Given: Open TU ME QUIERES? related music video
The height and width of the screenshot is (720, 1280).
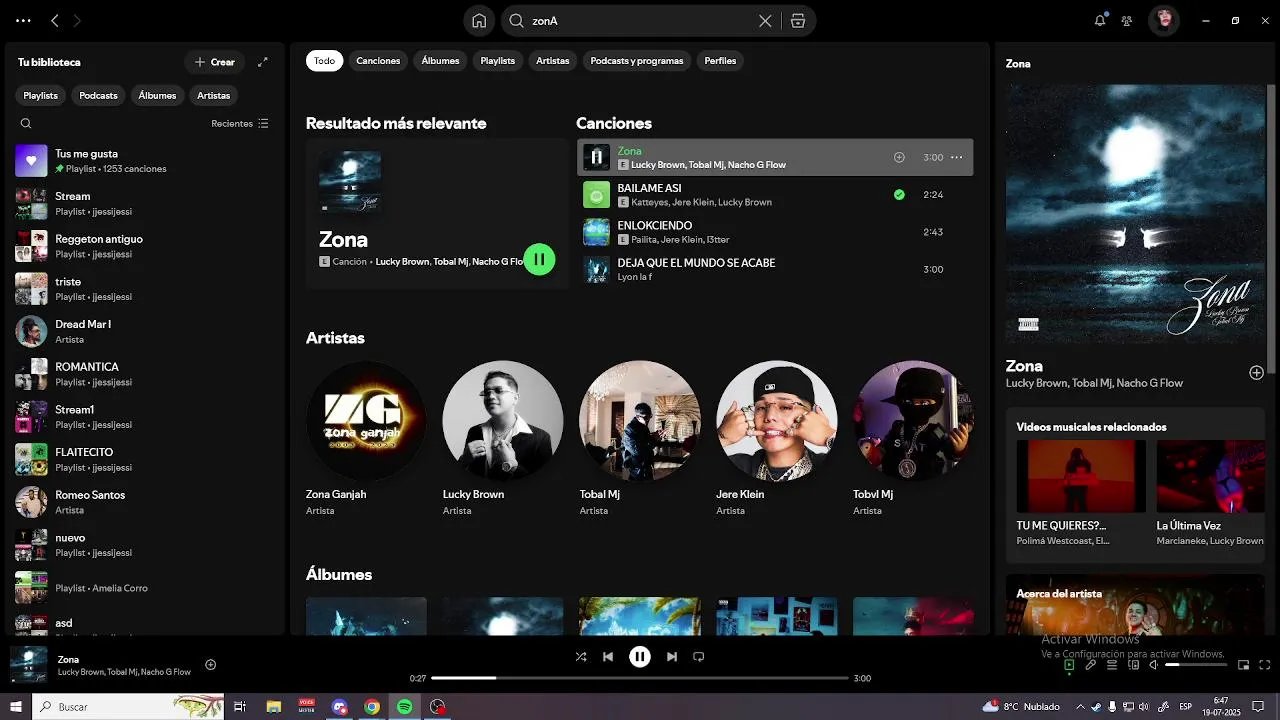Looking at the screenshot, I should pyautogui.click(x=1081, y=493).
